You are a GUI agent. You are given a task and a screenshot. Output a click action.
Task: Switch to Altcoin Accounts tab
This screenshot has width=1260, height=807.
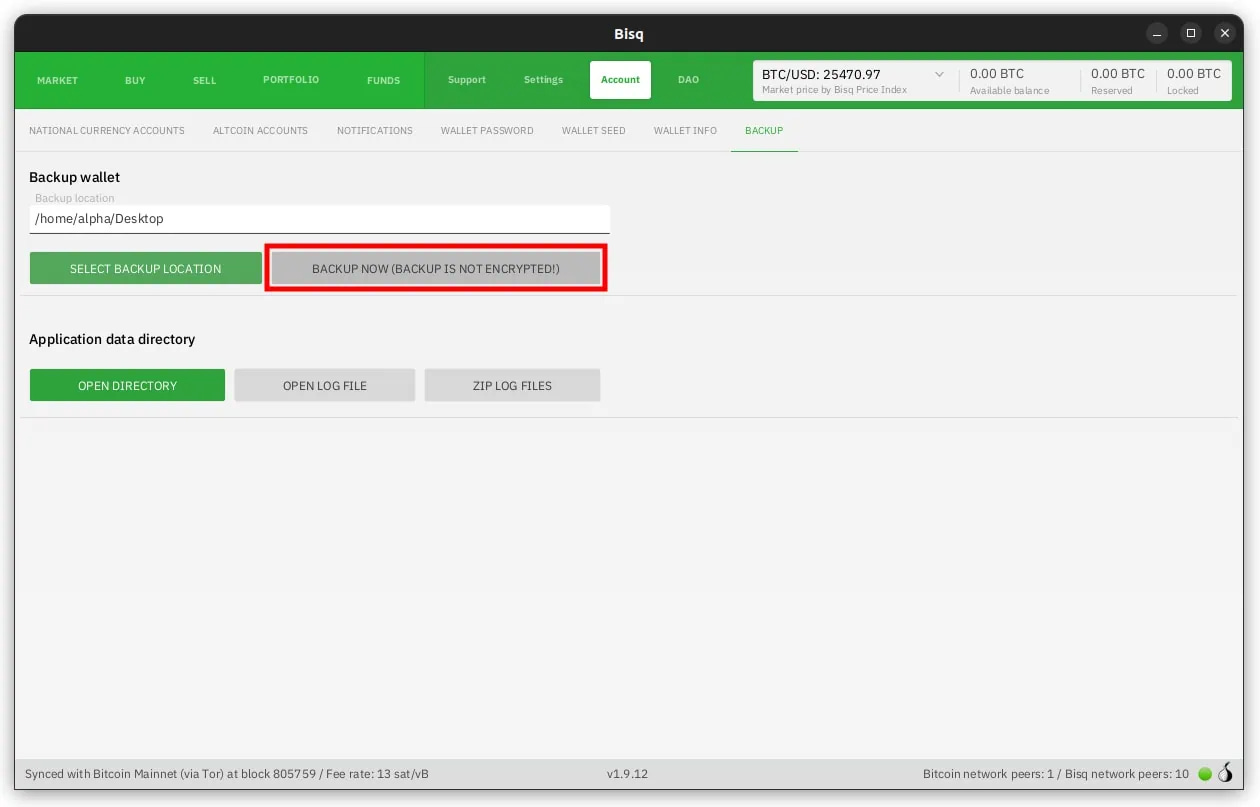pyautogui.click(x=260, y=131)
